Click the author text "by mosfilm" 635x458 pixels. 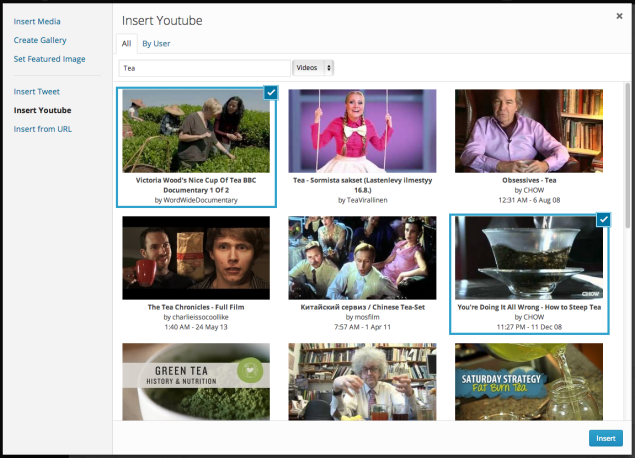362,317
